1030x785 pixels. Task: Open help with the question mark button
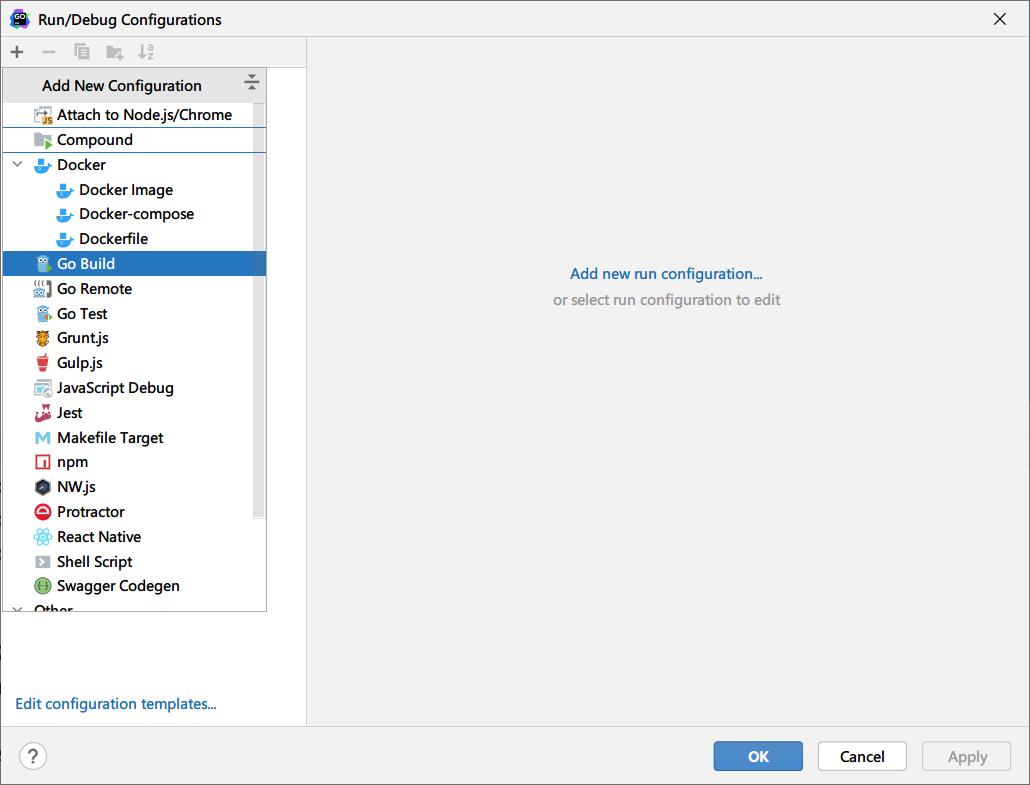pyautogui.click(x=33, y=757)
